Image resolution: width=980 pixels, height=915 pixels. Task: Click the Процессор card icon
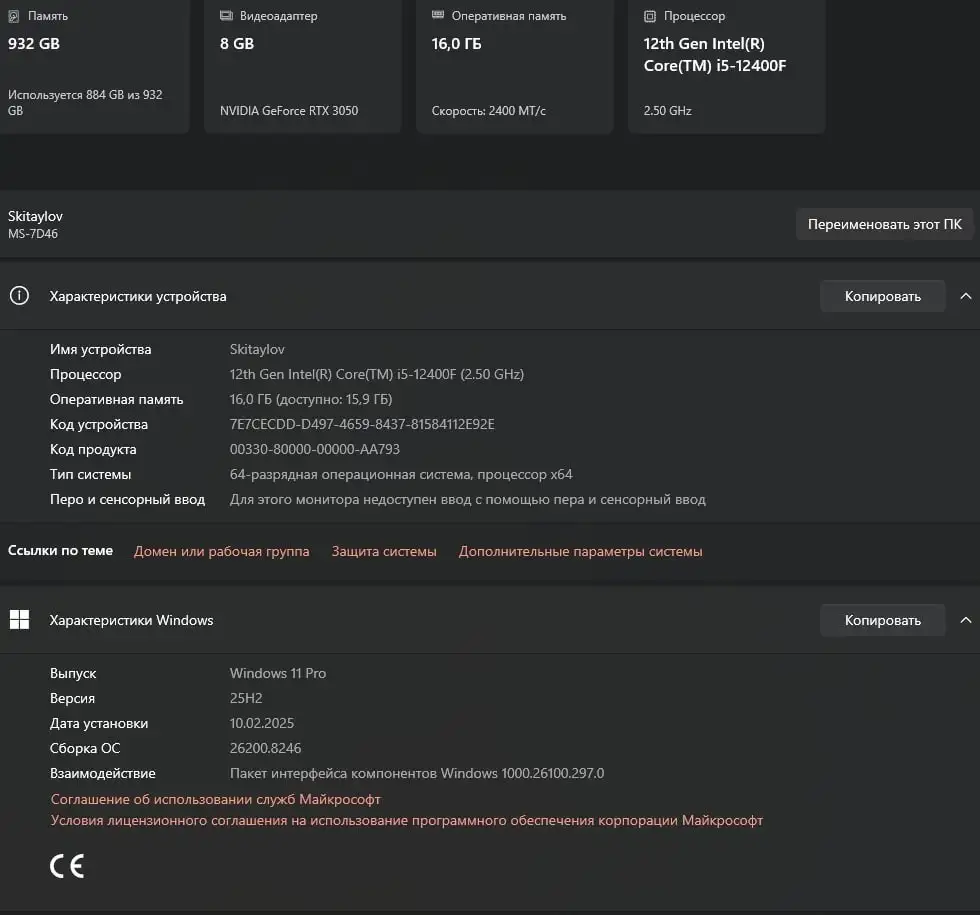click(650, 16)
